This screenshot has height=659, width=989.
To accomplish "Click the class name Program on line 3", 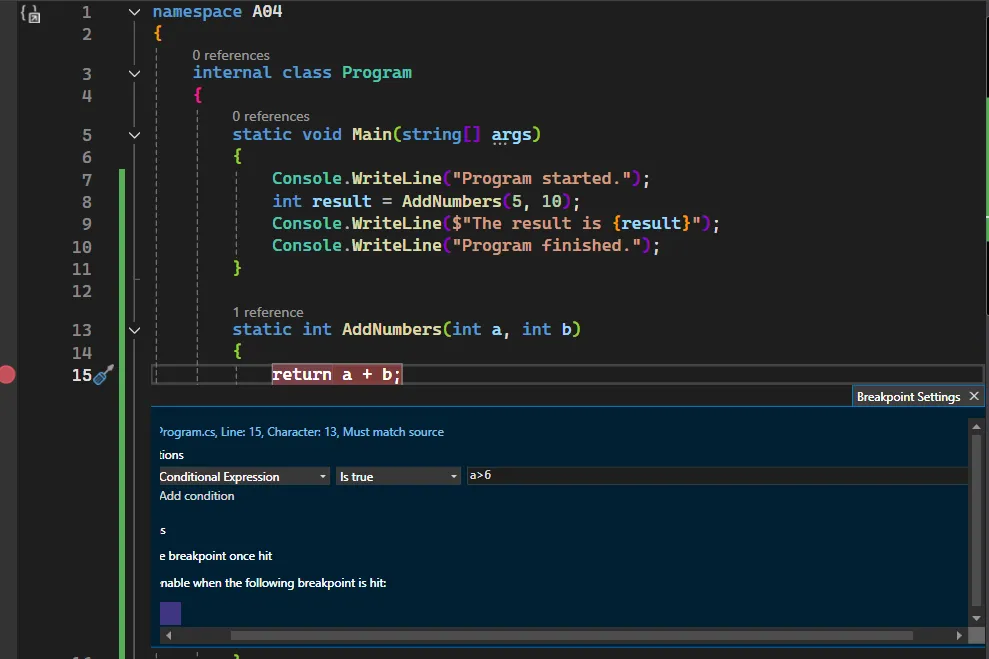I will pyautogui.click(x=377, y=73).
